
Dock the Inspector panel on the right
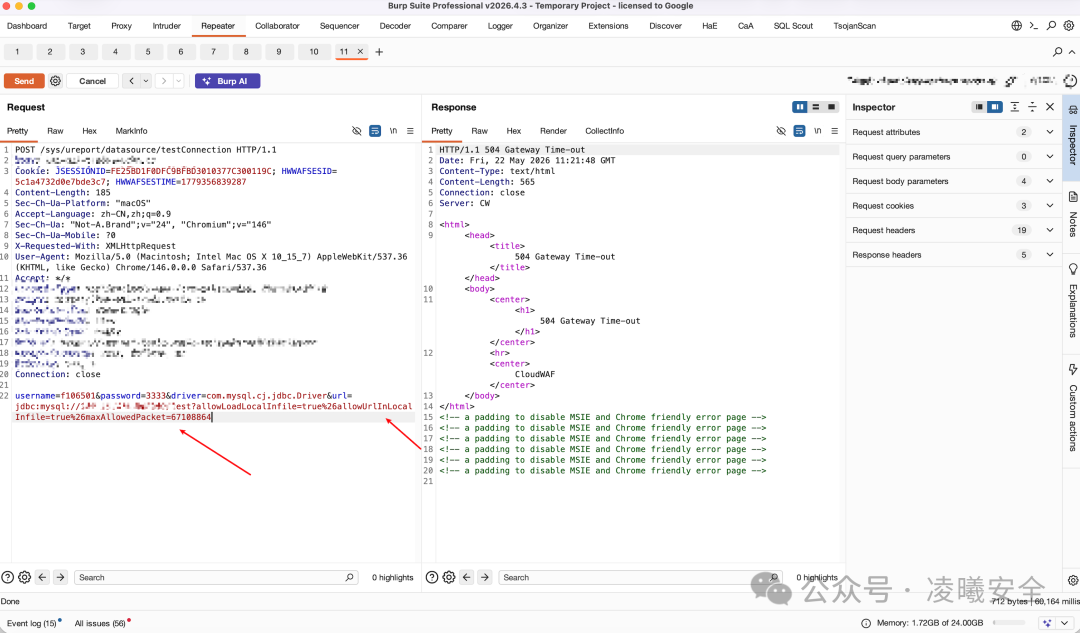[x=995, y=107]
